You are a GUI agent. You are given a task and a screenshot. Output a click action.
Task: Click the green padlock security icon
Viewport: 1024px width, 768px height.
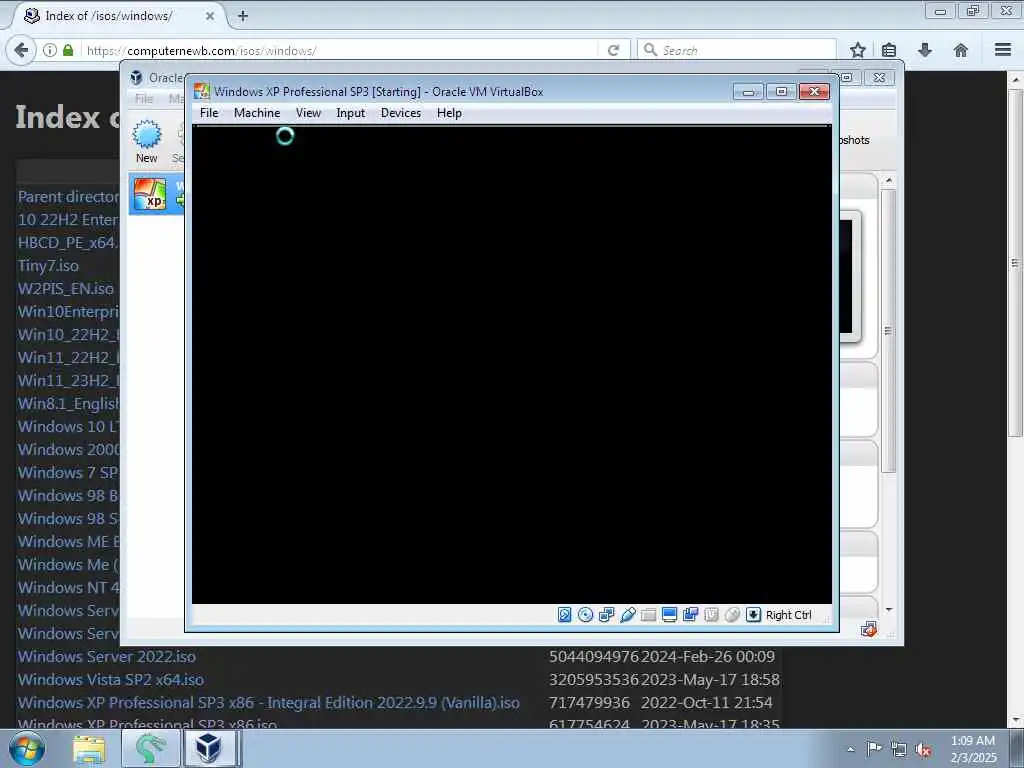point(68,50)
